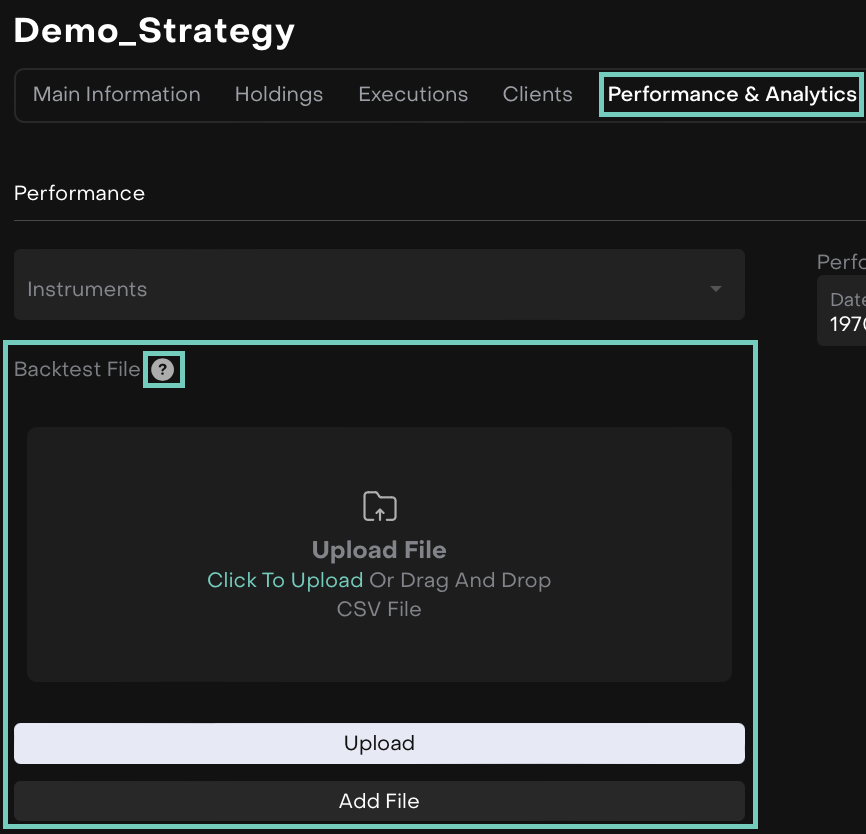This screenshot has height=834, width=866.
Task: Click the folder upload icon in drop zone
Action: tap(379, 507)
